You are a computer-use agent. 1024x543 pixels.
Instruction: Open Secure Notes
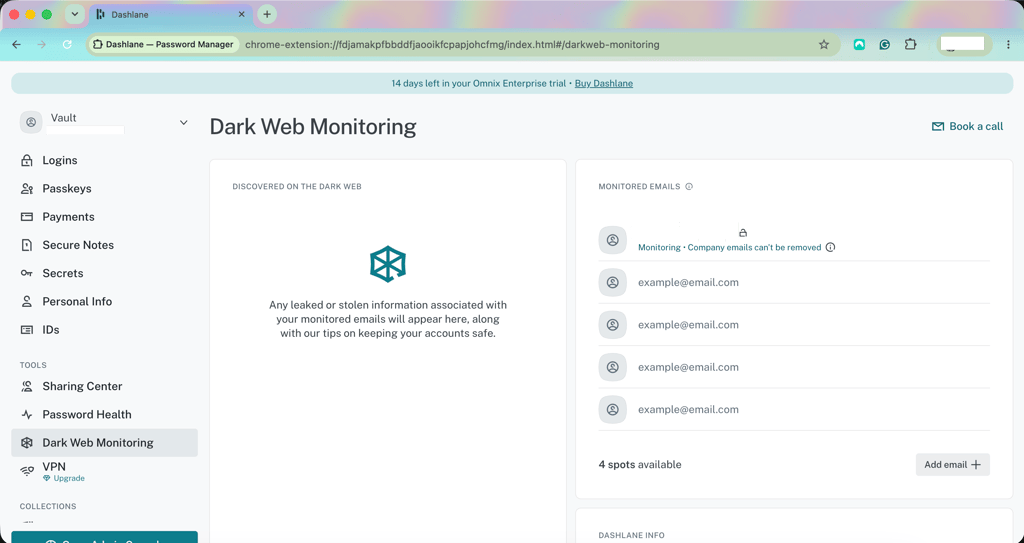104,245
